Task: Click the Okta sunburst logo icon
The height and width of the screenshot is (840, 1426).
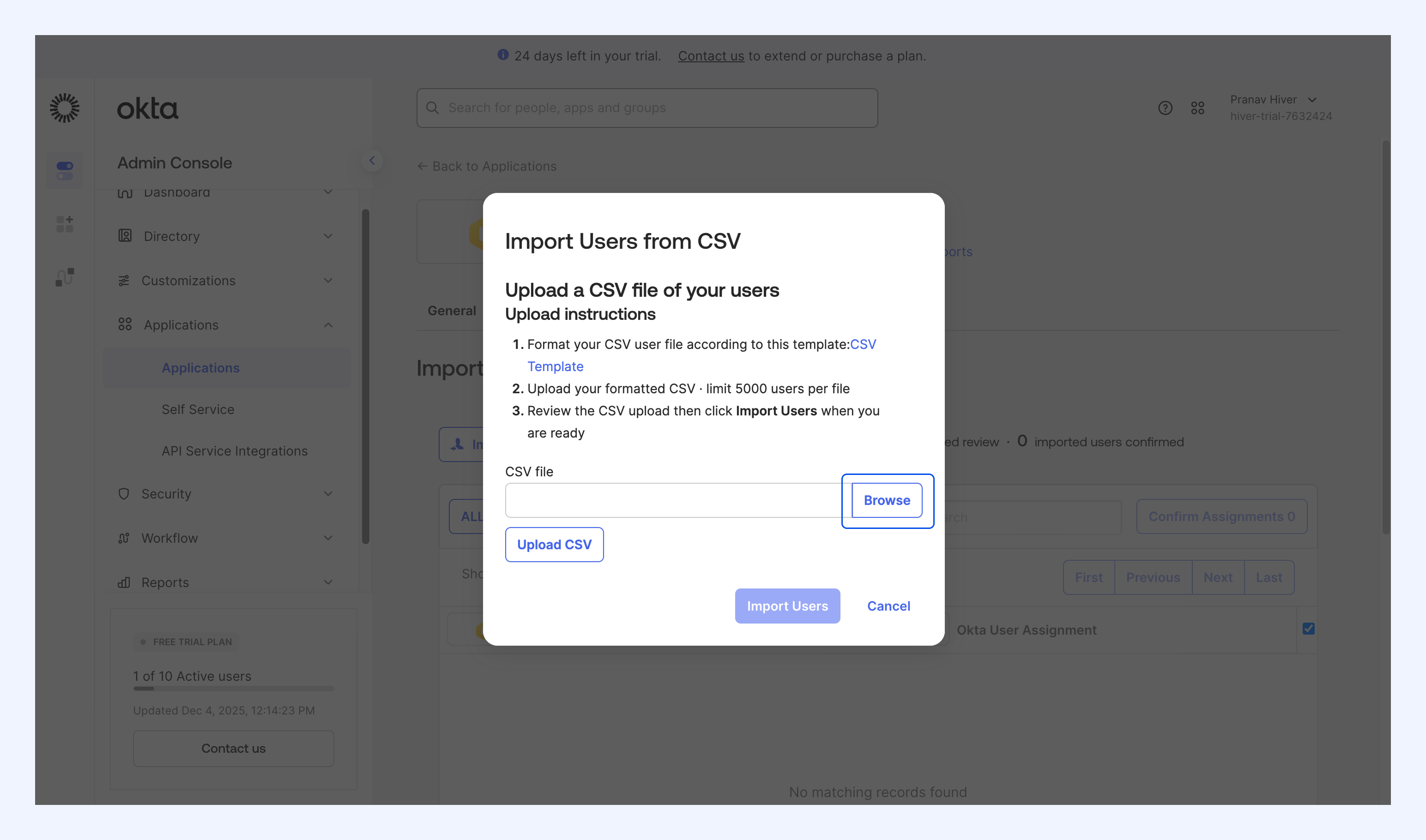Action: 65,108
